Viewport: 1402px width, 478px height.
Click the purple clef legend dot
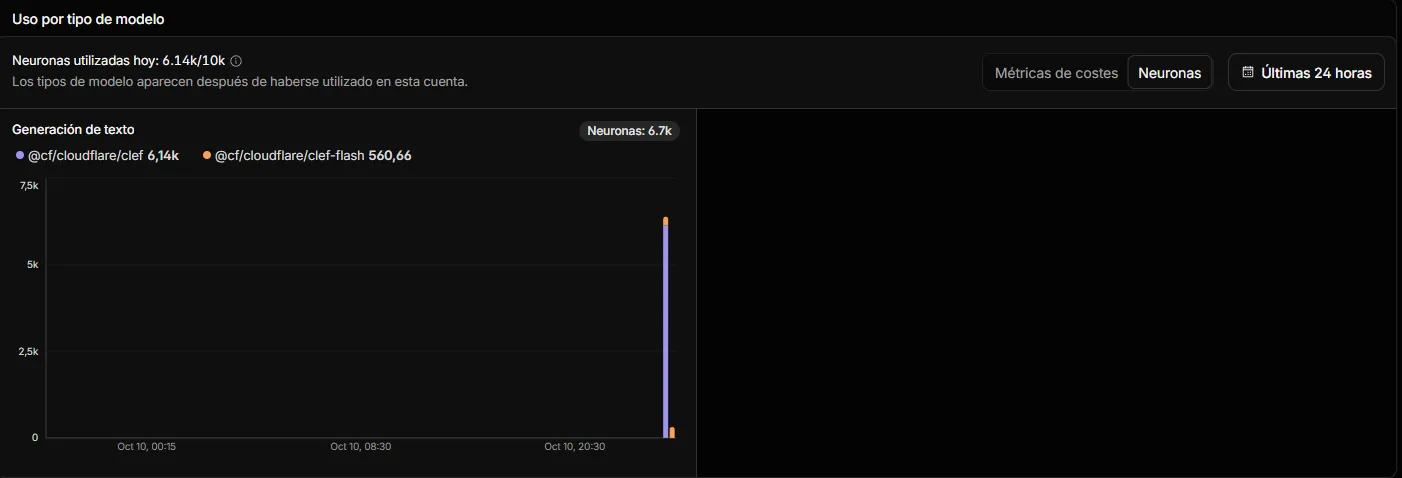point(20,155)
